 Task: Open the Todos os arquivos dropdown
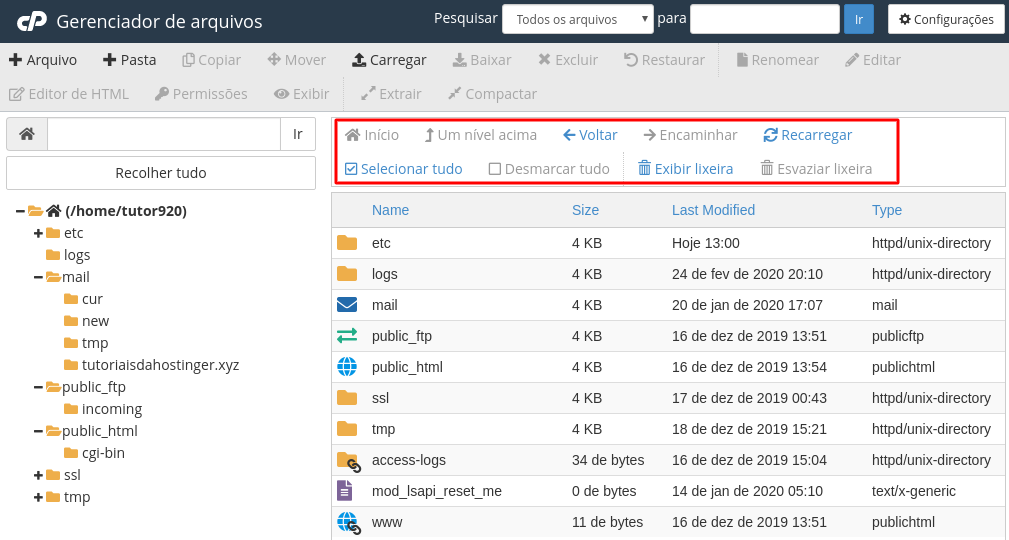(x=577, y=19)
